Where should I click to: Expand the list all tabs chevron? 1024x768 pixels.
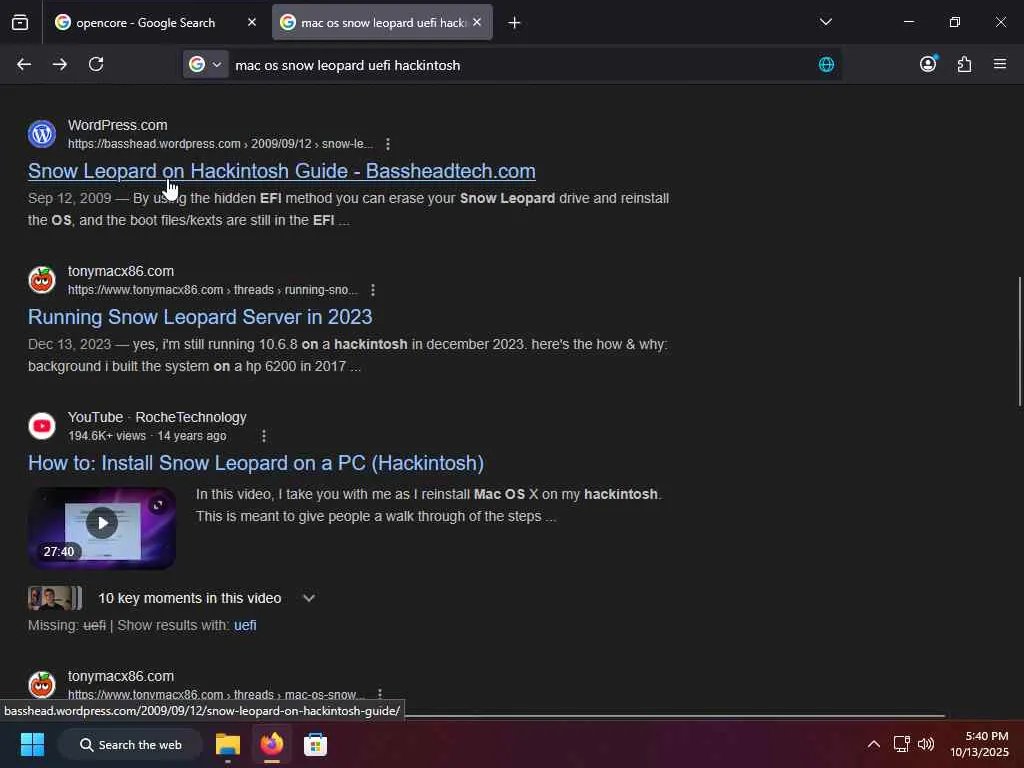[825, 22]
